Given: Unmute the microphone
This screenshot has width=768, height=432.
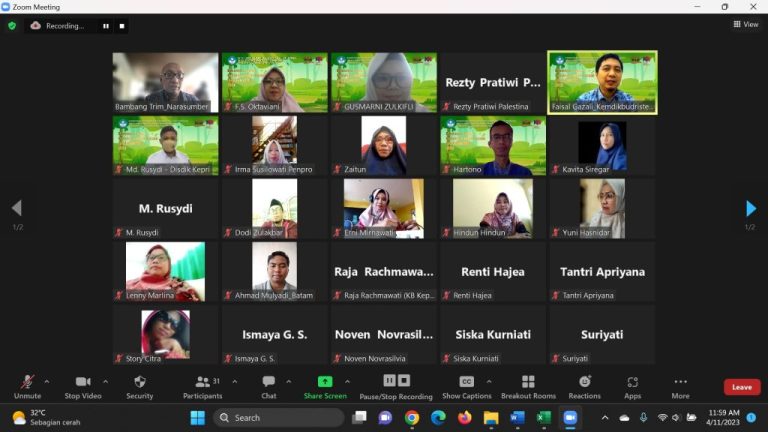Looking at the screenshot, I should [x=27, y=387].
